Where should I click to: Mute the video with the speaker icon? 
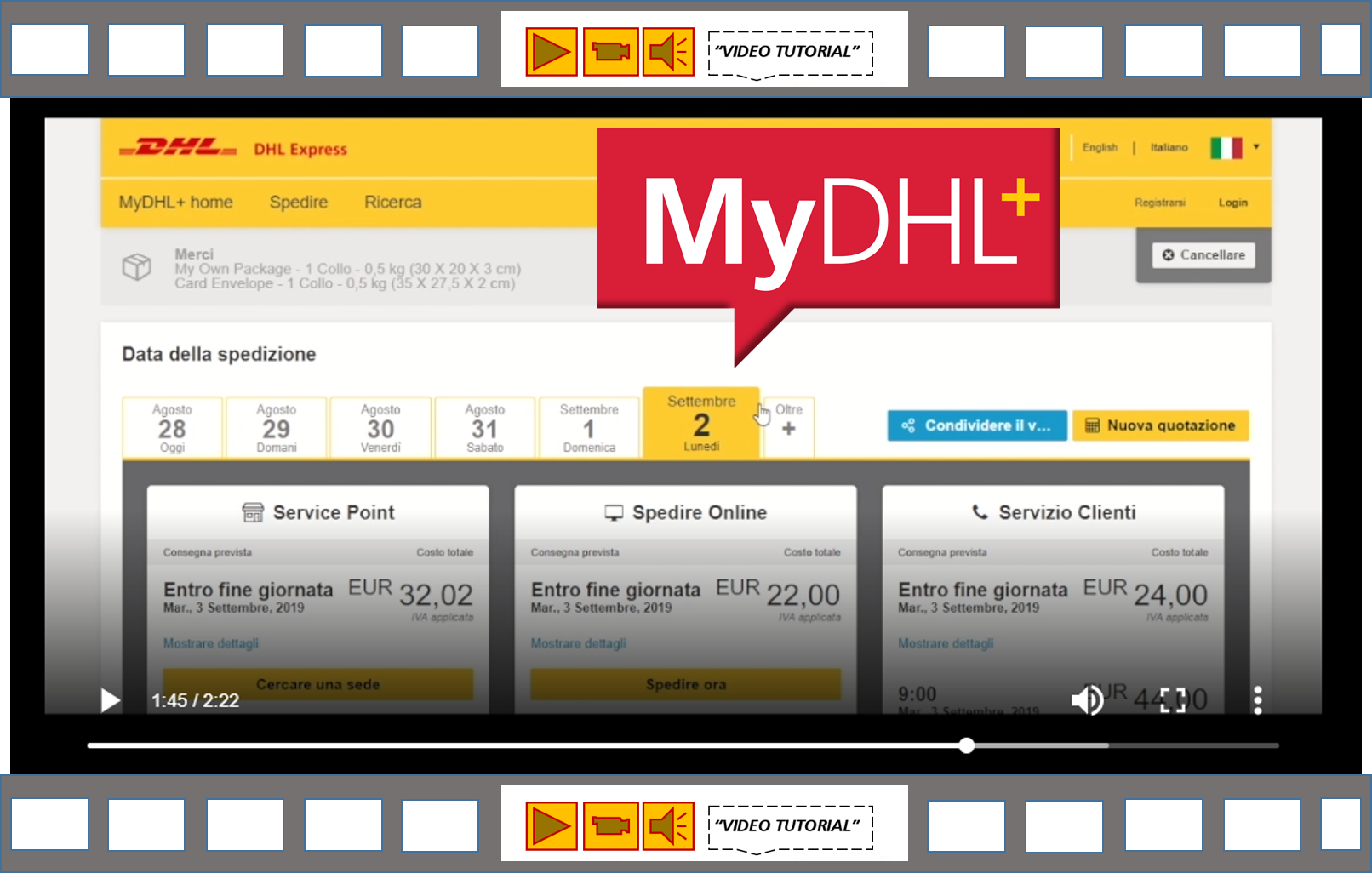1087,699
